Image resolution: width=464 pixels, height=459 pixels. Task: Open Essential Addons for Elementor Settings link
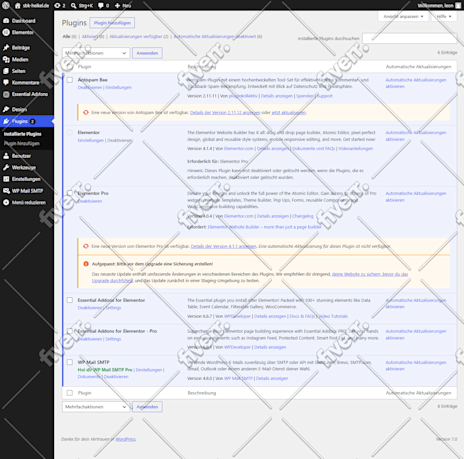point(113,308)
